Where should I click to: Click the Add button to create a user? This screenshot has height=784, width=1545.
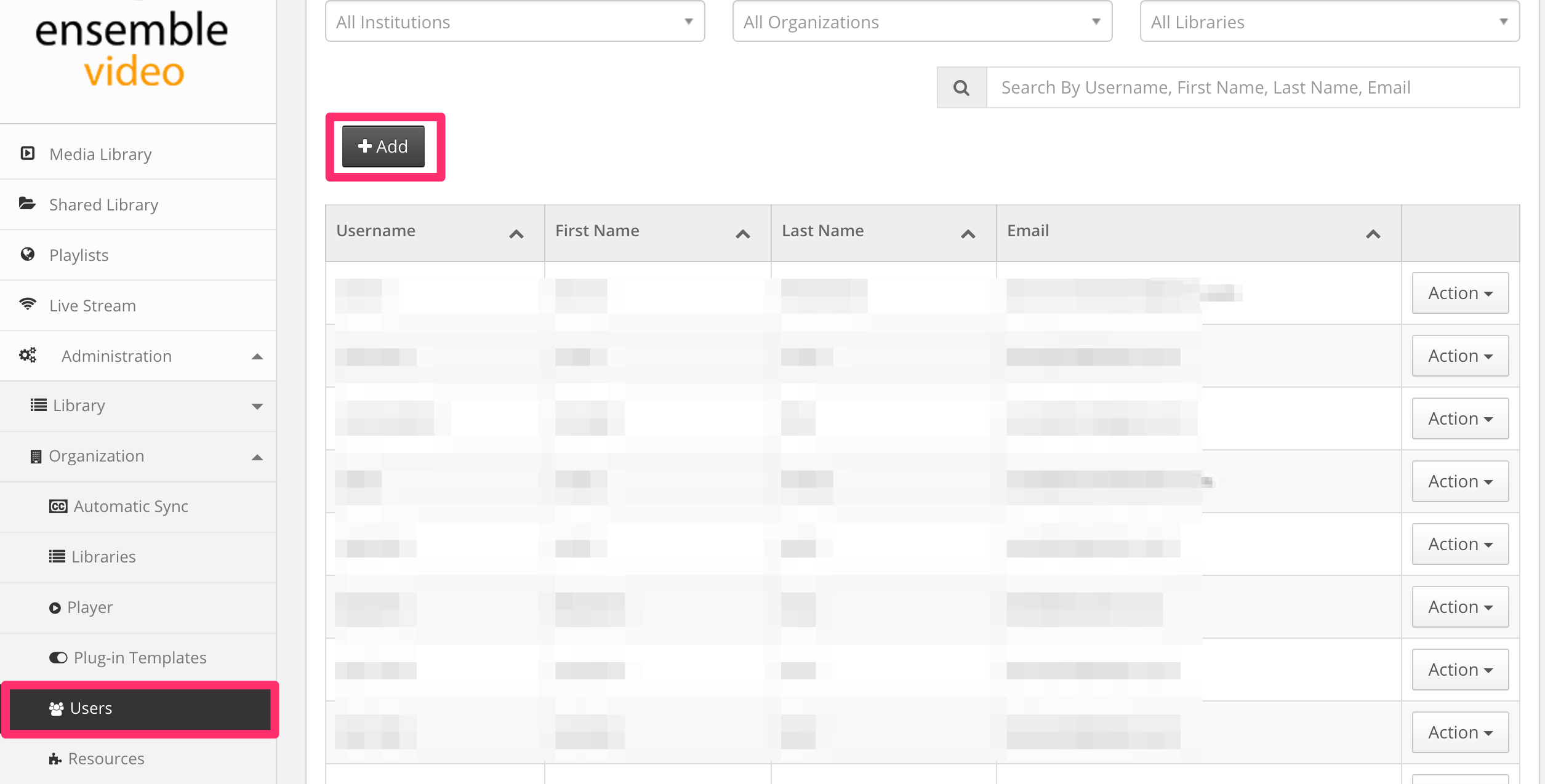coord(382,146)
